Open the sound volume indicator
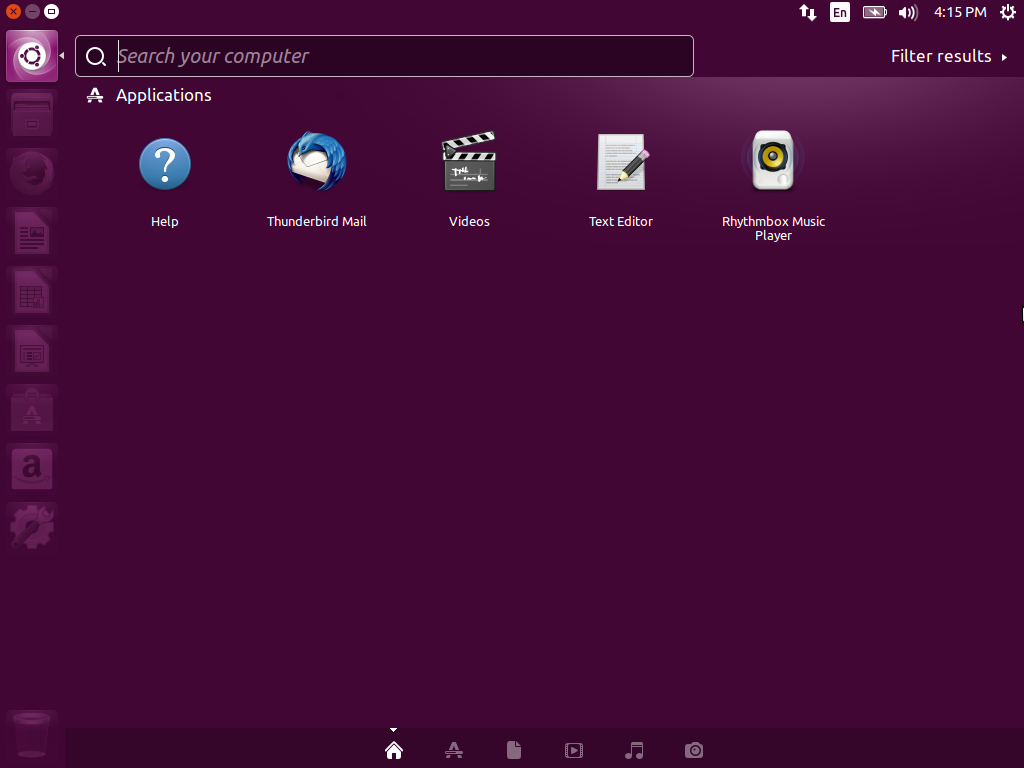 (908, 12)
